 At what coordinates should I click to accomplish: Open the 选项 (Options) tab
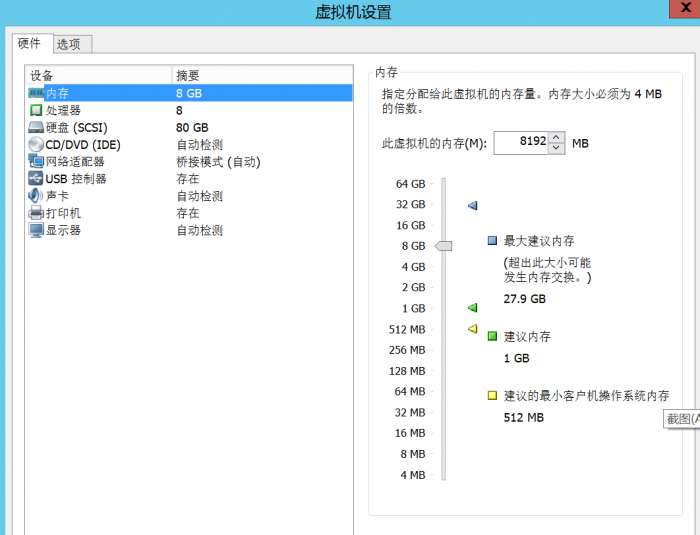[x=70, y=44]
